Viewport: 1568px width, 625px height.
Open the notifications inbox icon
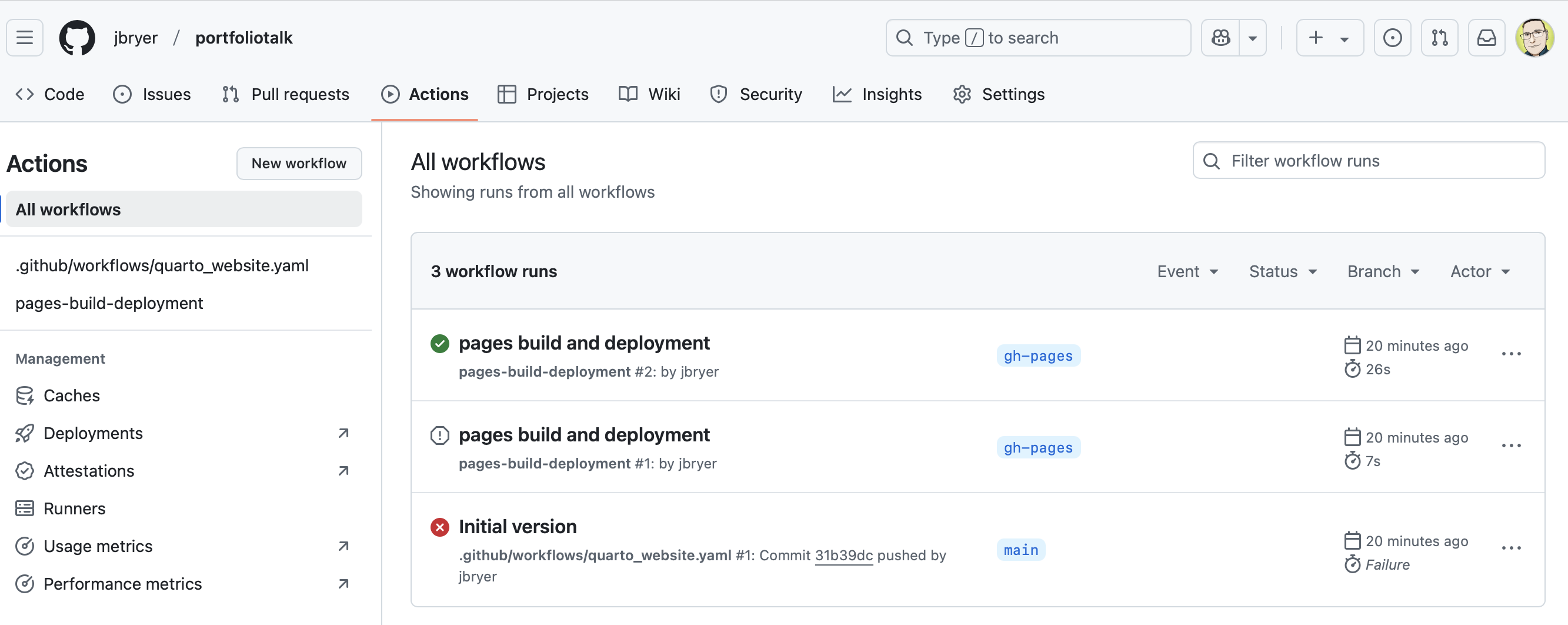[x=1486, y=38]
